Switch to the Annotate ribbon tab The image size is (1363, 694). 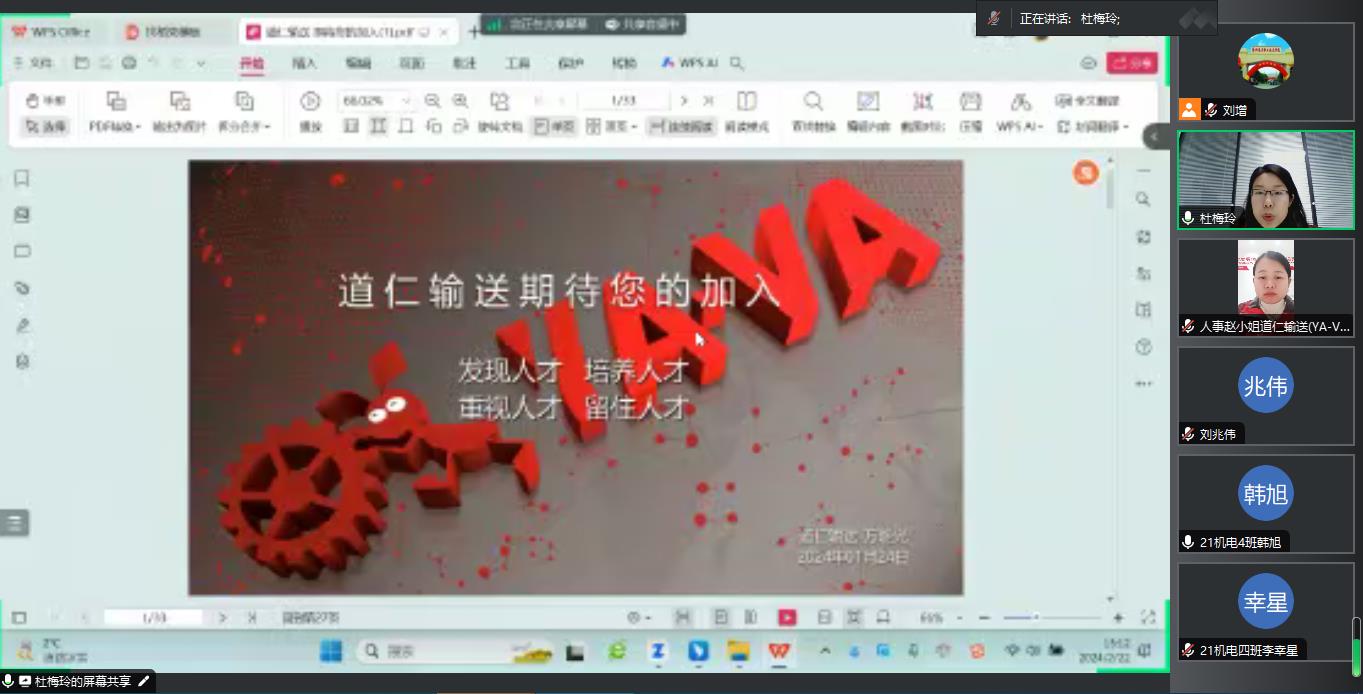pyautogui.click(x=464, y=63)
